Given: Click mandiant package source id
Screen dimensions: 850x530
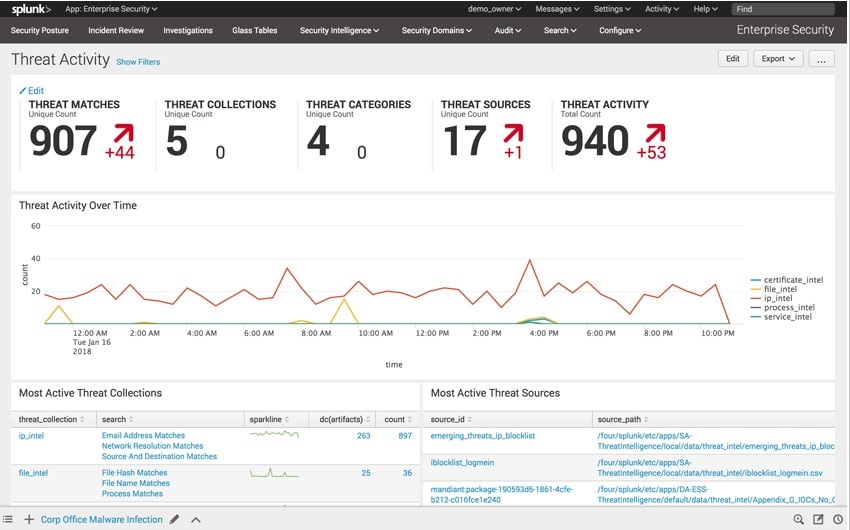Looking at the screenshot, I should 501,494.
